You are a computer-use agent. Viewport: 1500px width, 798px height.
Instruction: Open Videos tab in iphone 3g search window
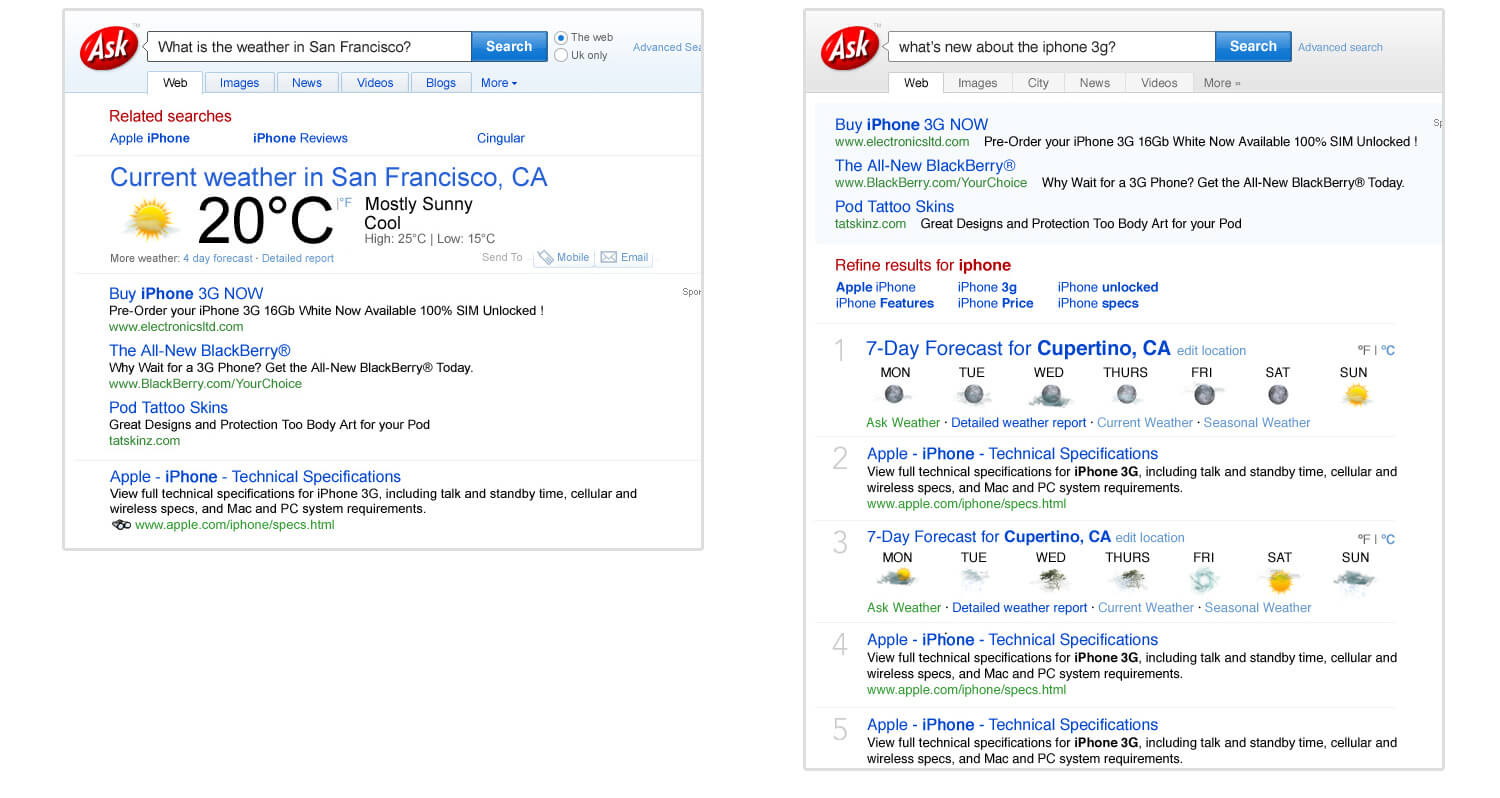pyautogui.click(x=1159, y=83)
